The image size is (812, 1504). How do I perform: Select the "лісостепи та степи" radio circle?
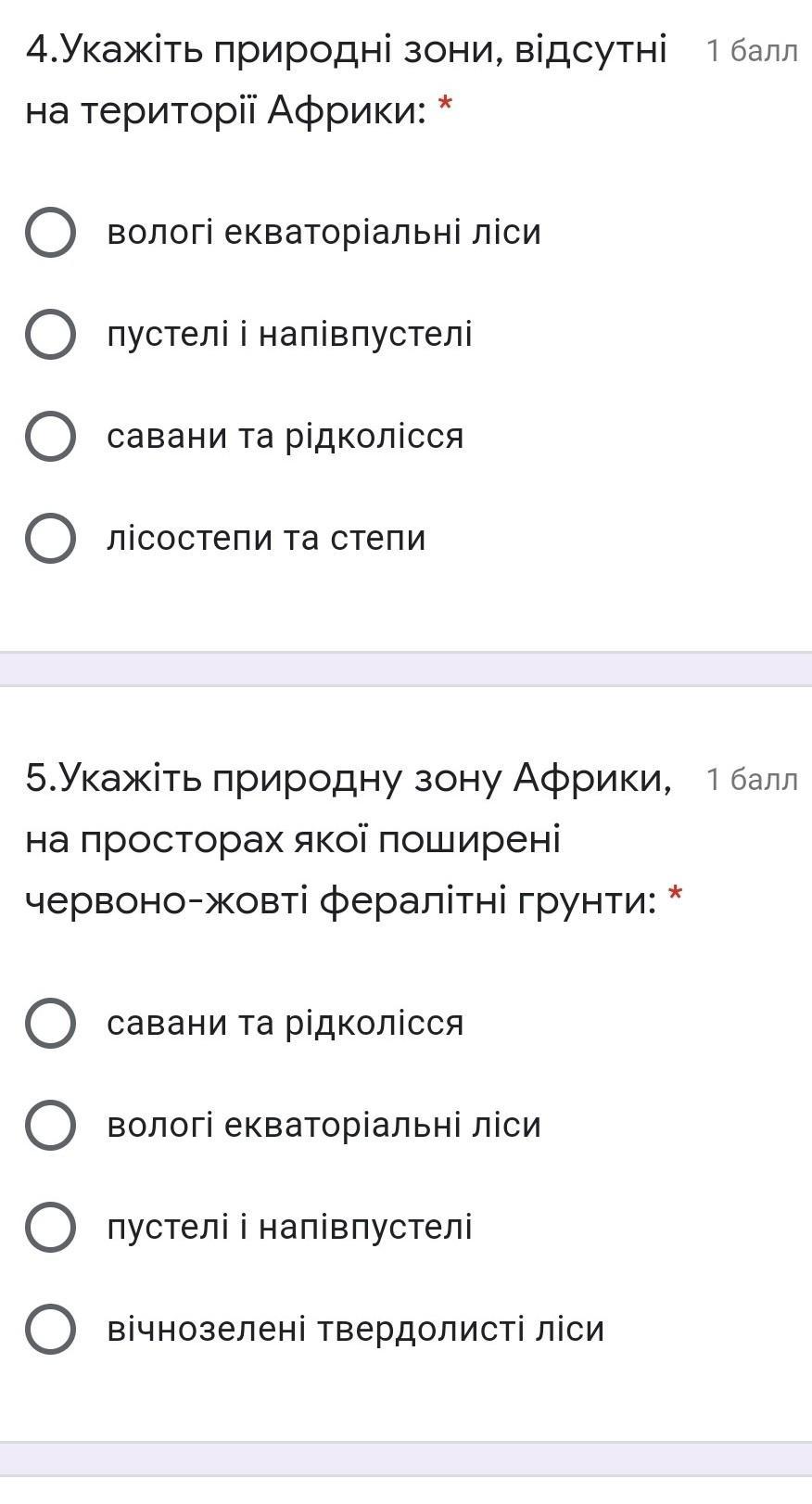click(x=50, y=538)
